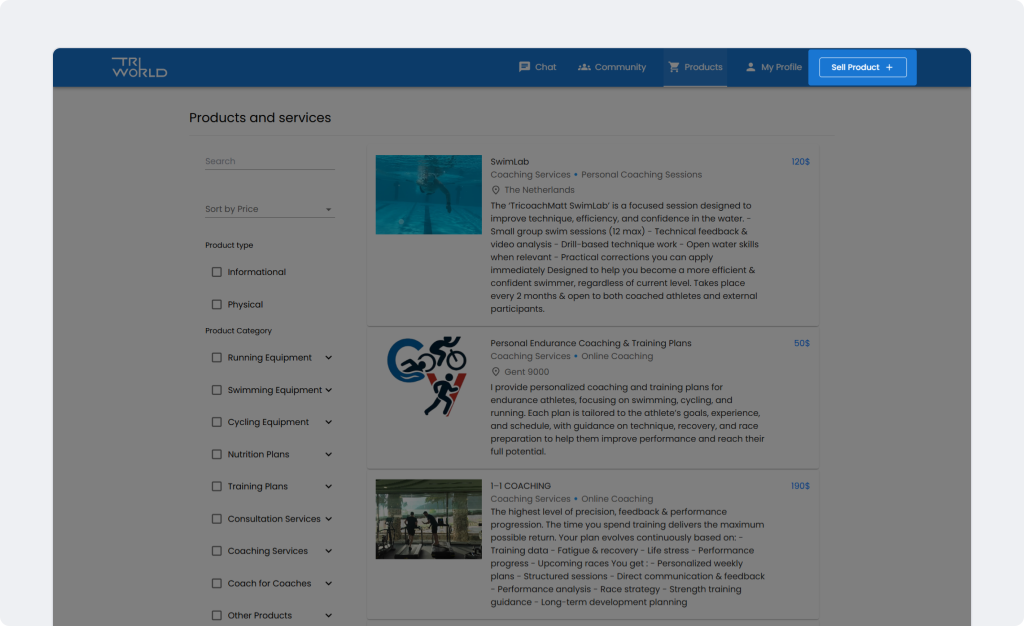Image resolution: width=1024 pixels, height=626 pixels.
Task: Click the Products shopping cart icon
Action: click(x=674, y=67)
